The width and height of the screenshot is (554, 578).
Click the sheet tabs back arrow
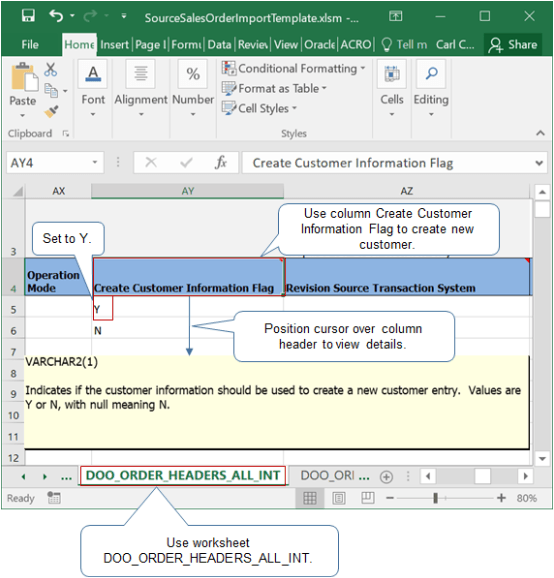pyautogui.click(x=23, y=477)
